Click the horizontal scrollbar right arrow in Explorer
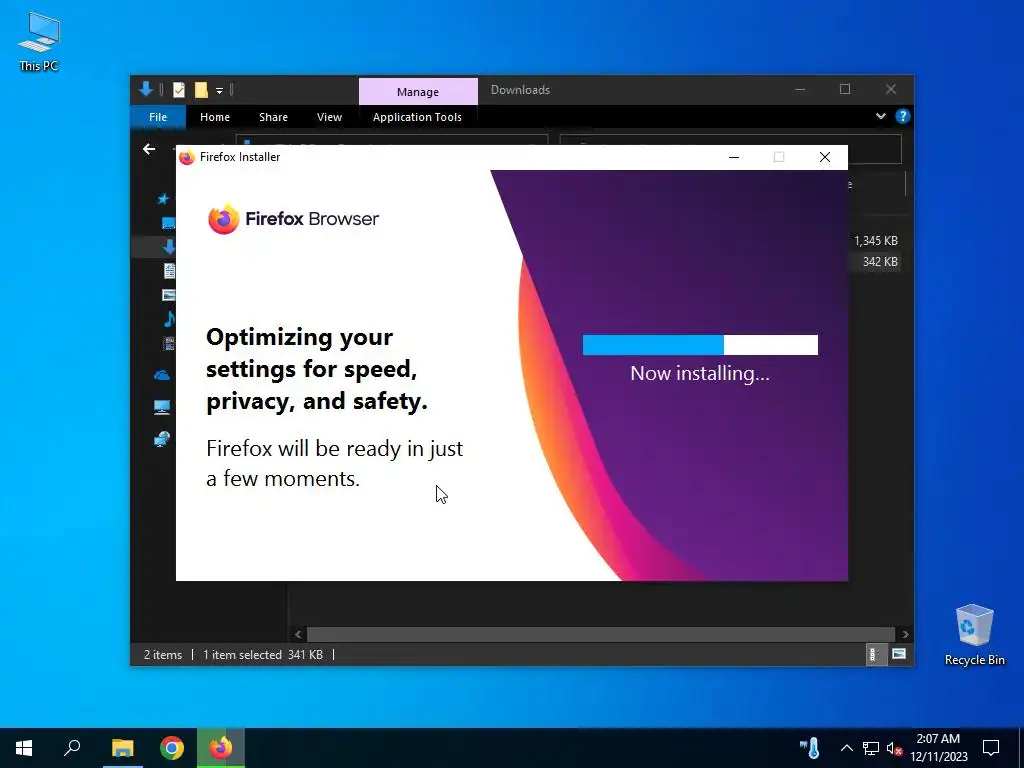The image size is (1024, 768). pos(905,634)
